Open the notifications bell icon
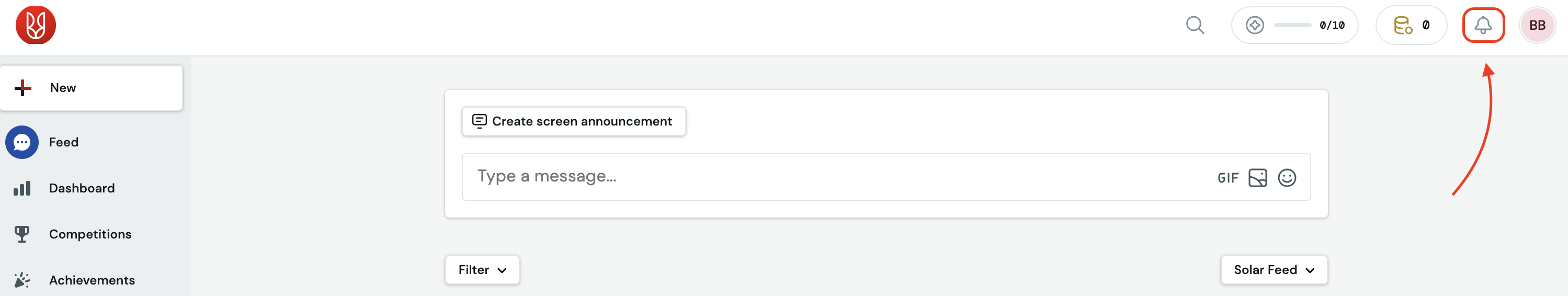Screen dimensions: 1568x296 (1483, 25)
